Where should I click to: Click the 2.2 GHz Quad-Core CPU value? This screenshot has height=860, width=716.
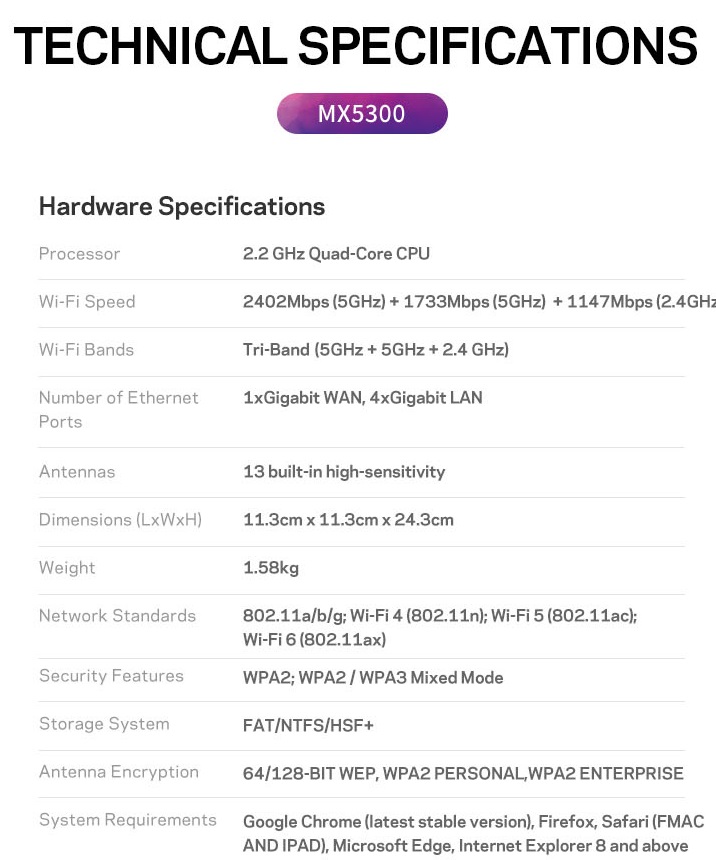336,254
